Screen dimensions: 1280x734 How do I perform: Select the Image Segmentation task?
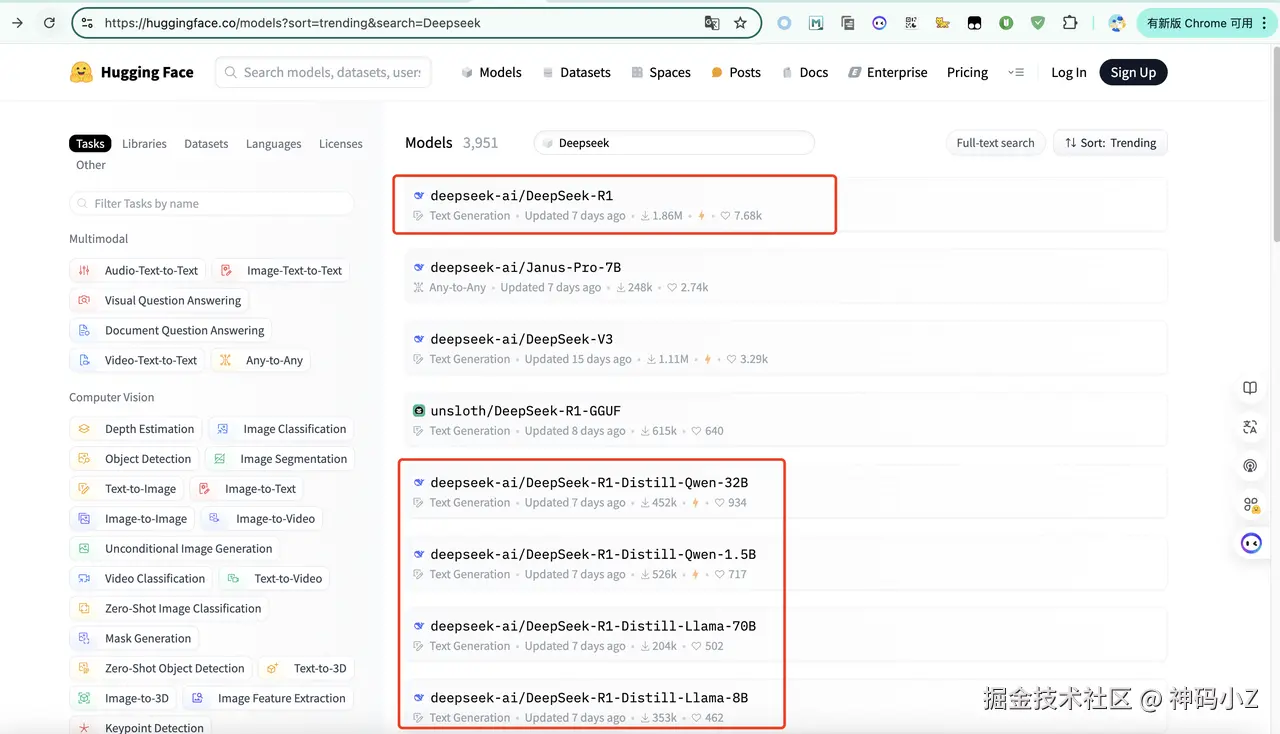pyautogui.click(x=279, y=459)
